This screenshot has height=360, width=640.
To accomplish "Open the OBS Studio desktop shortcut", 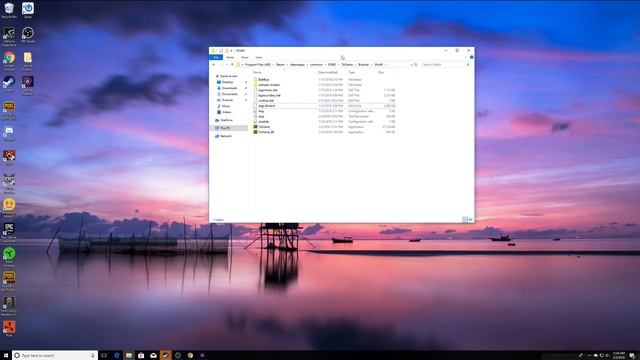I will pyautogui.click(x=28, y=35).
